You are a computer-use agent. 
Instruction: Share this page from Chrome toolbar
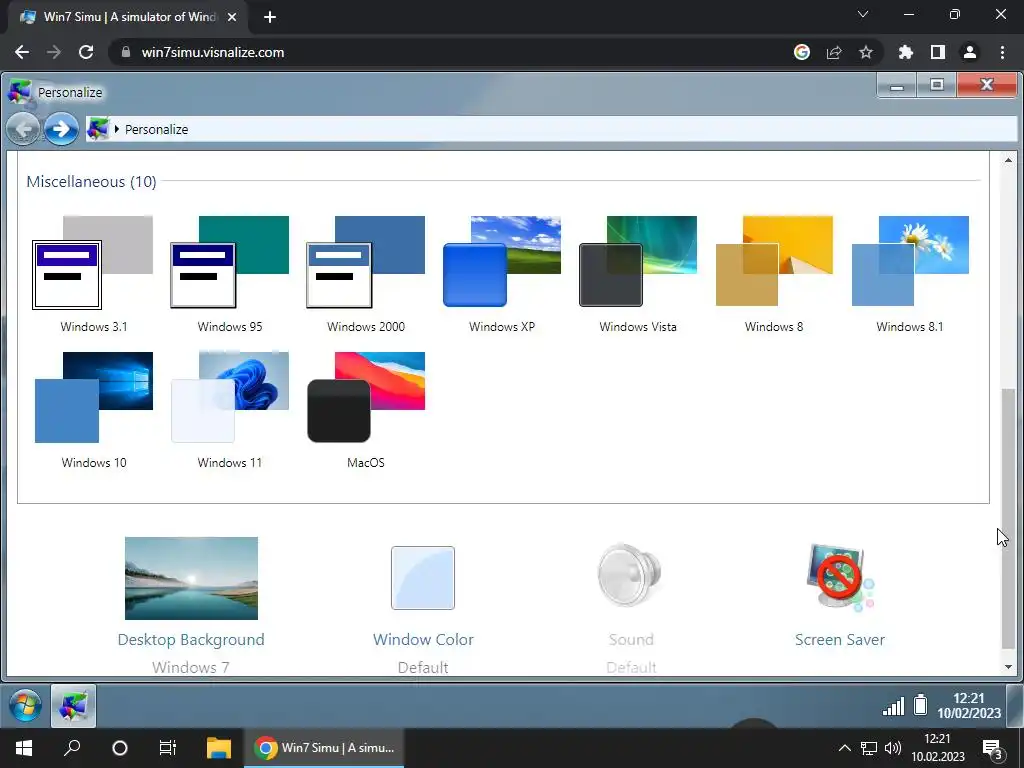[x=834, y=52]
